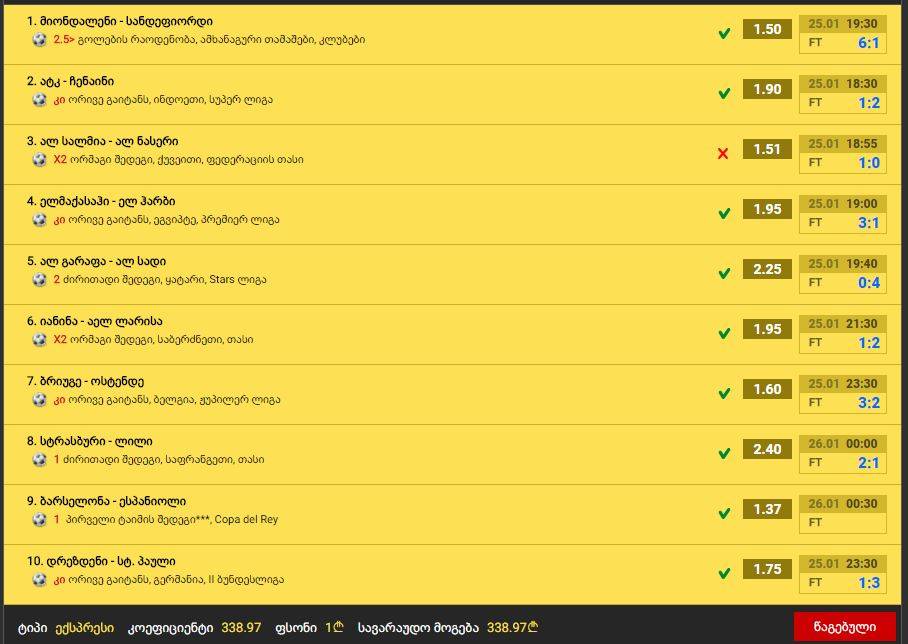Click the 3:2 final score
Viewport: 908px width, 644px height.
tap(869, 402)
